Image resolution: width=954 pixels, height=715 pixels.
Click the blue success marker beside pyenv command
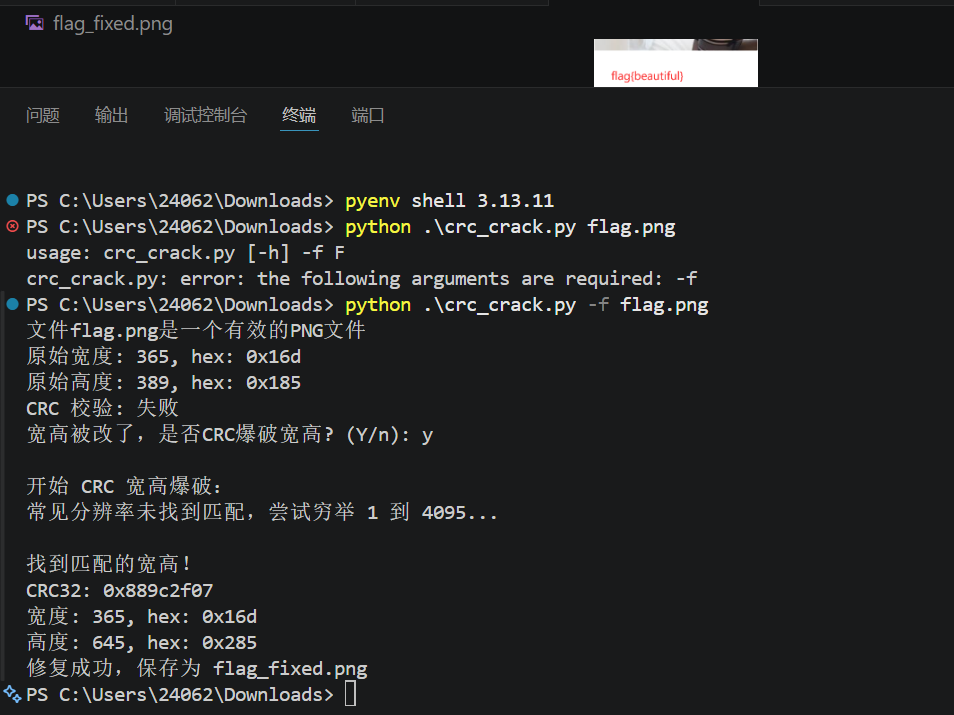[x=12, y=200]
